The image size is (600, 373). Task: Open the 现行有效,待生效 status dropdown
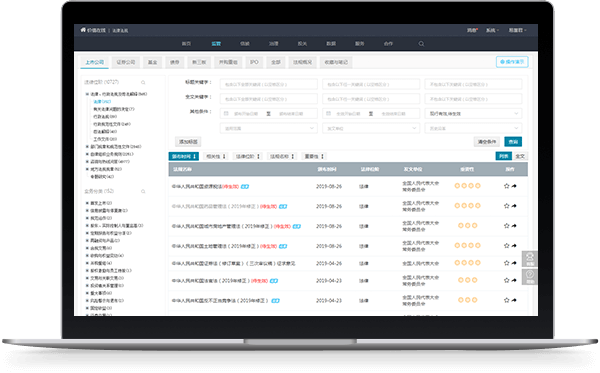[473, 114]
